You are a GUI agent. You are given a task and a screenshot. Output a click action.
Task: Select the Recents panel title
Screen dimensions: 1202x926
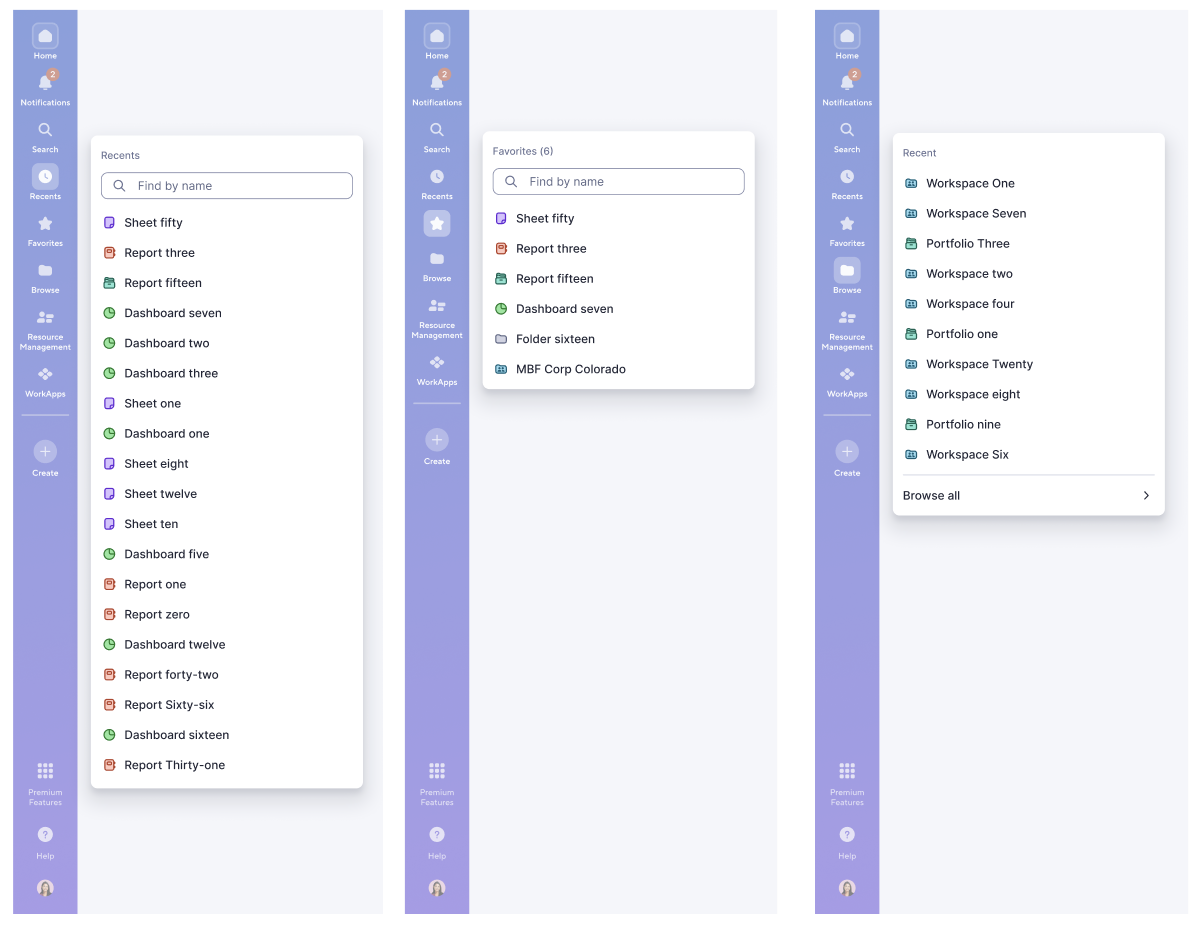pyautogui.click(x=119, y=155)
